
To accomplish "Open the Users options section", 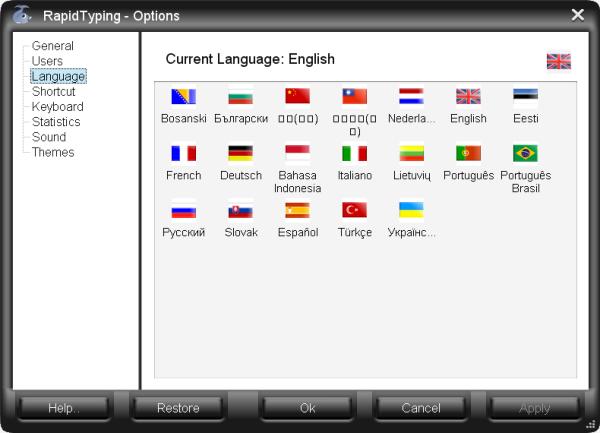I will [x=47, y=61].
